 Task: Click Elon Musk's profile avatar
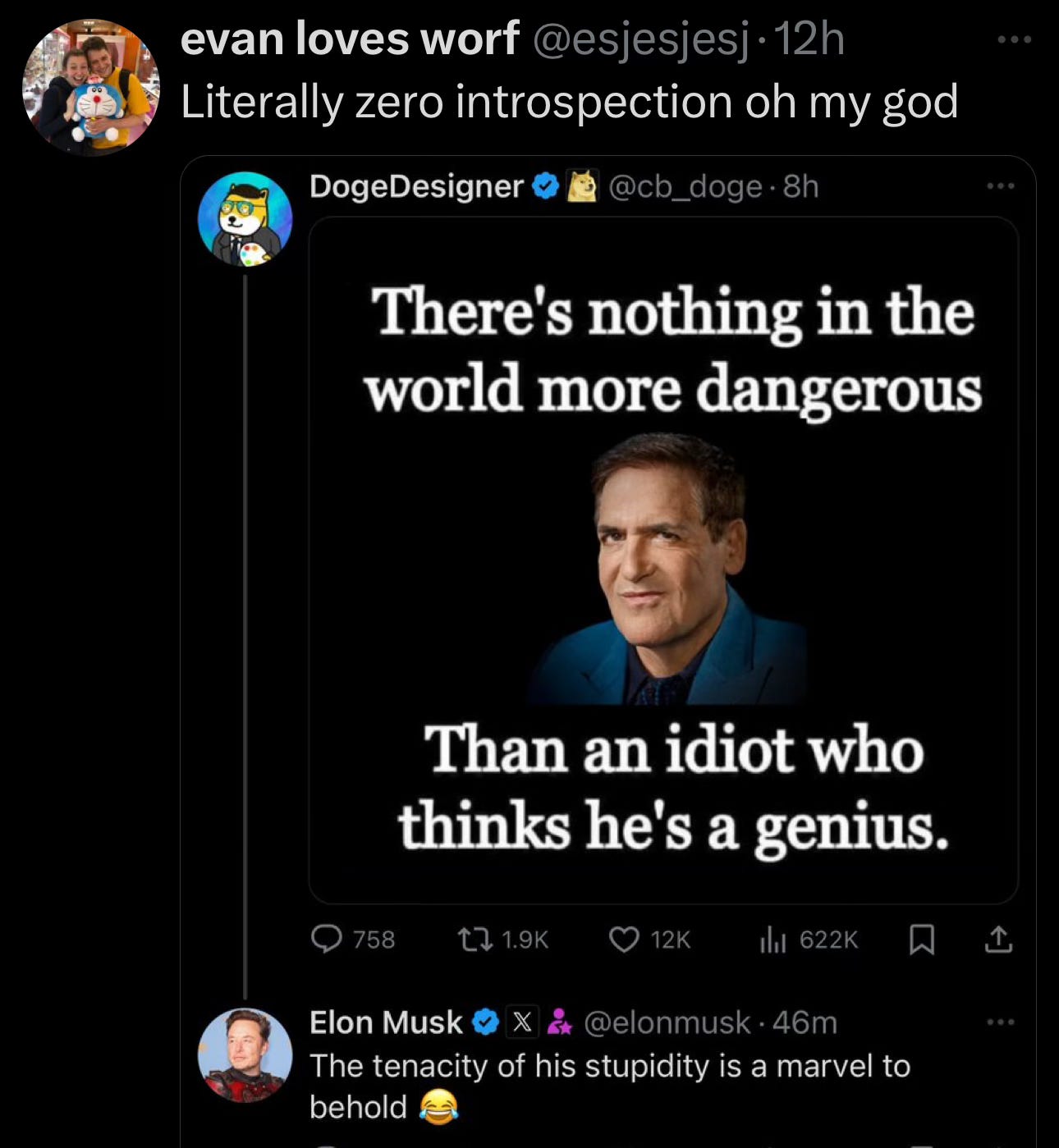pyautogui.click(x=245, y=1054)
